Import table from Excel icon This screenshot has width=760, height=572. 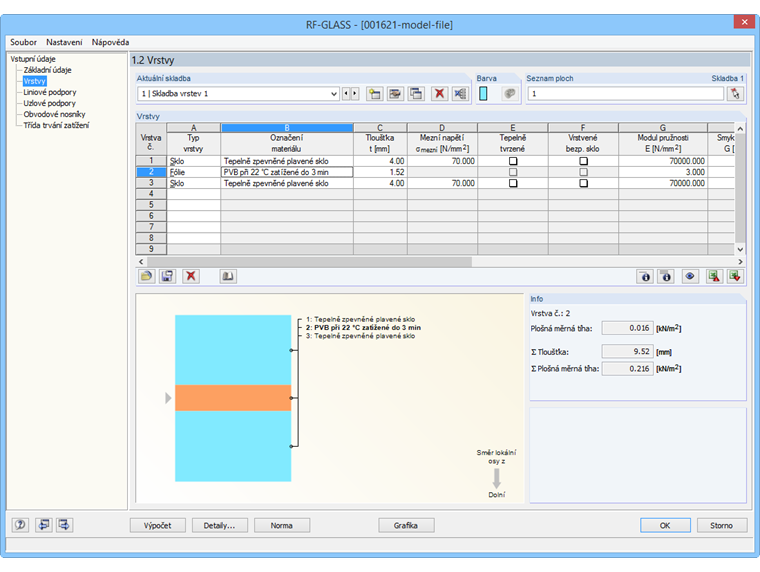point(735,276)
